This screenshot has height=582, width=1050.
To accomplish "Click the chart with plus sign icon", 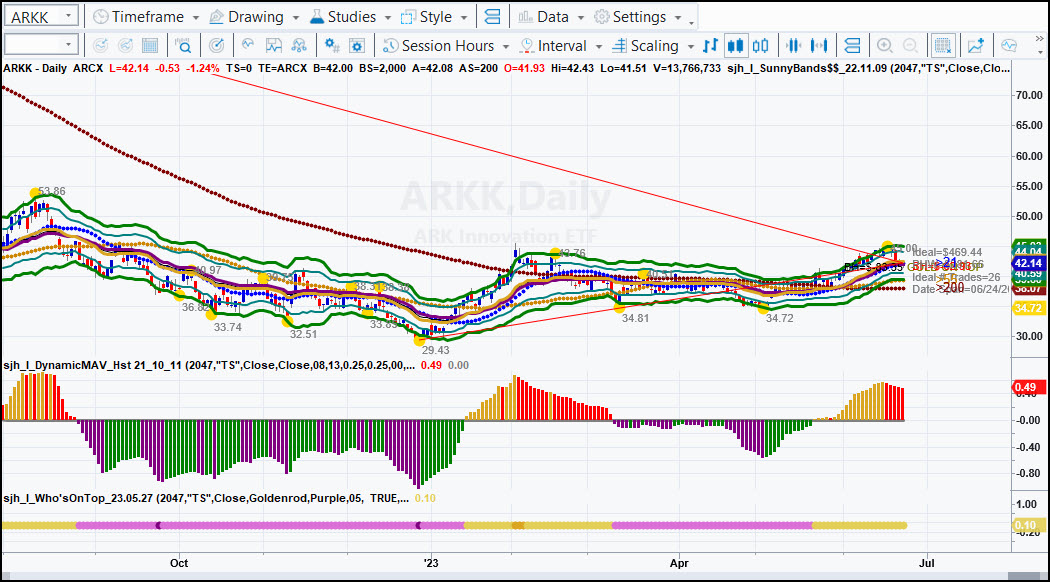I will click(x=976, y=46).
